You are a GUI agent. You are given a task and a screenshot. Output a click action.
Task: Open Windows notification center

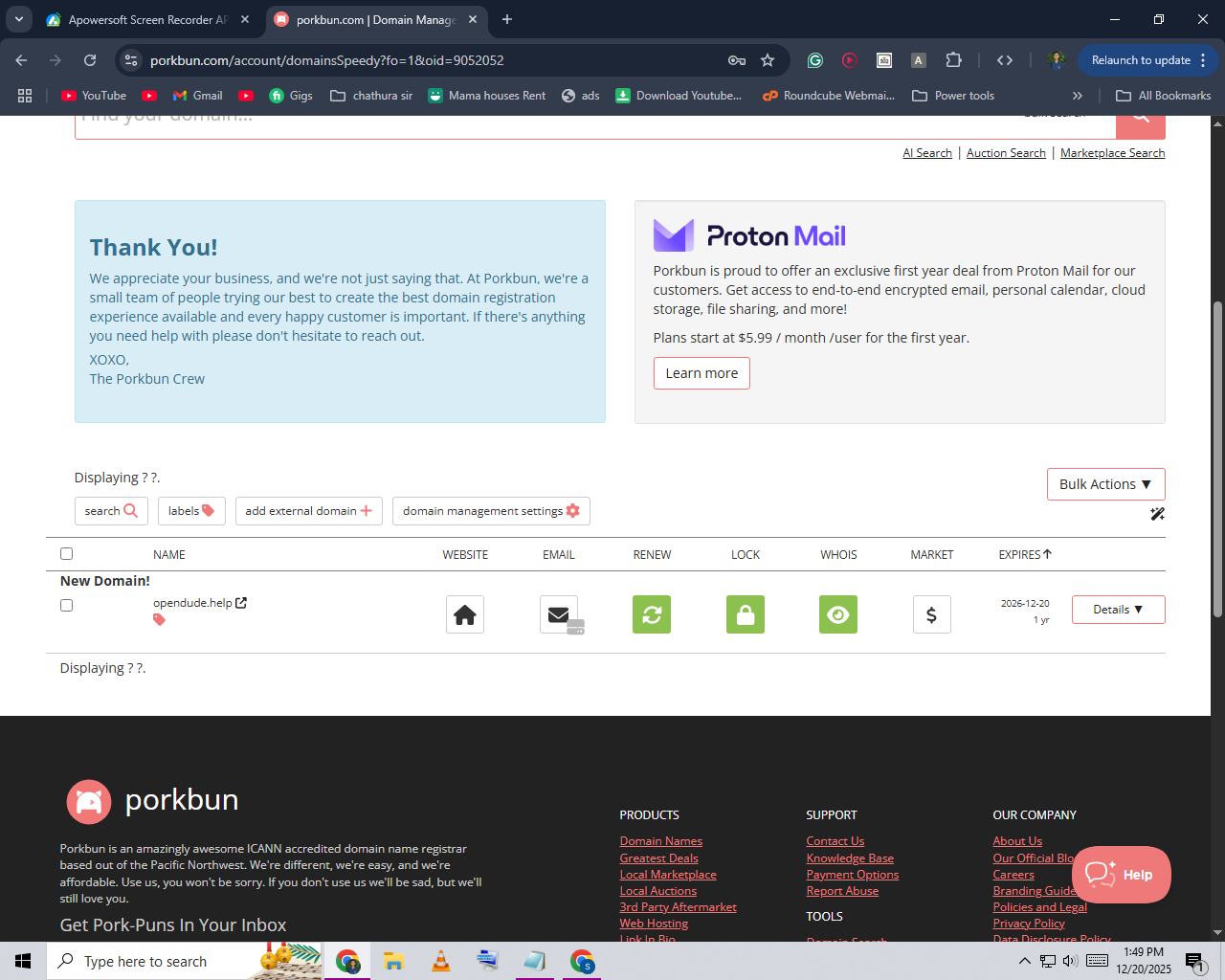click(x=1195, y=961)
